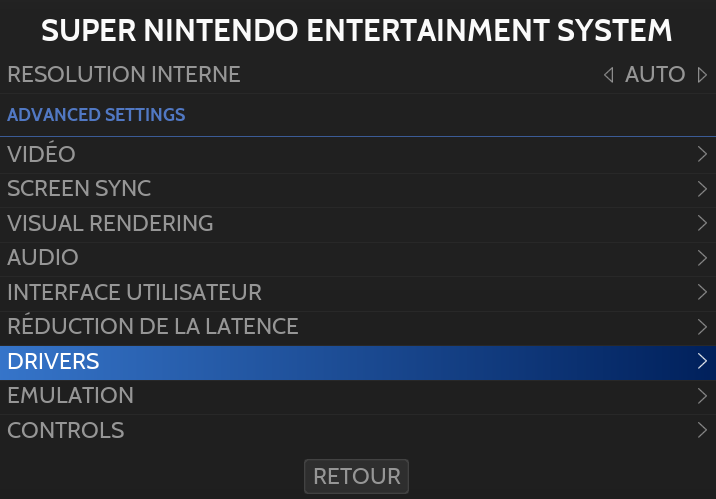
Task: Select the Résolution Interne row
Action: pos(124,75)
